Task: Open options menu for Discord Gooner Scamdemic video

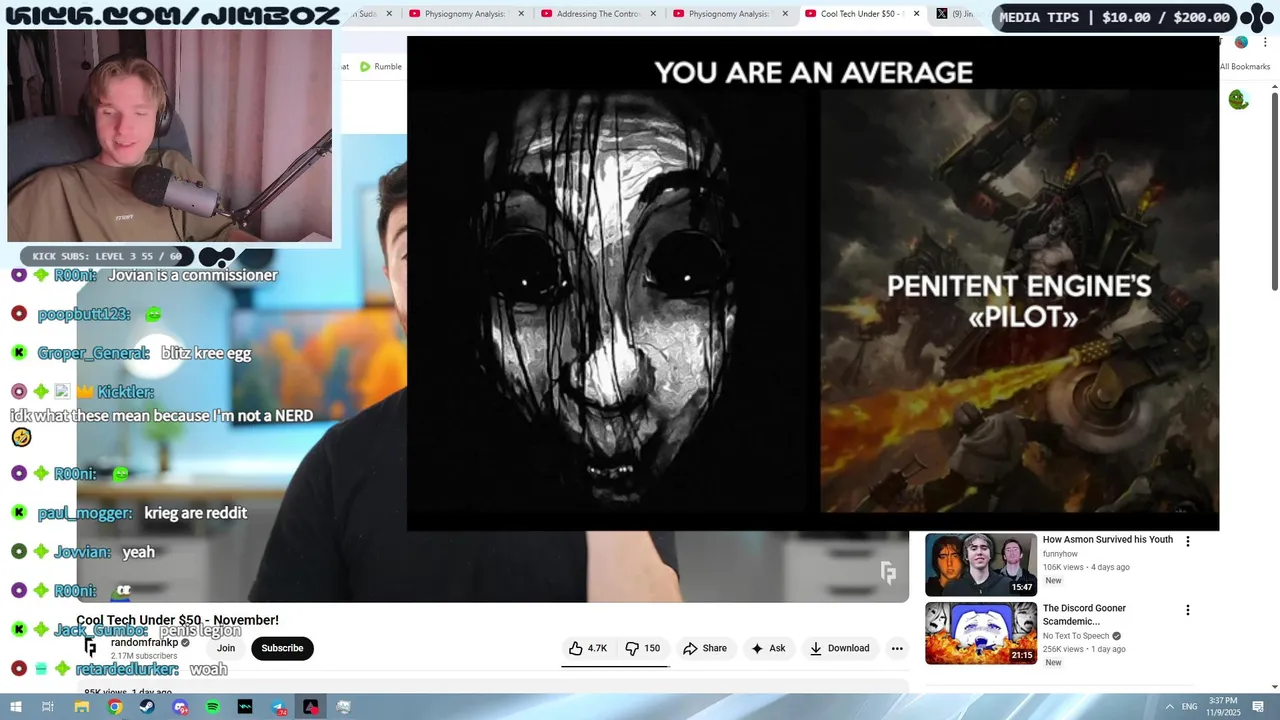Action: [1188, 610]
